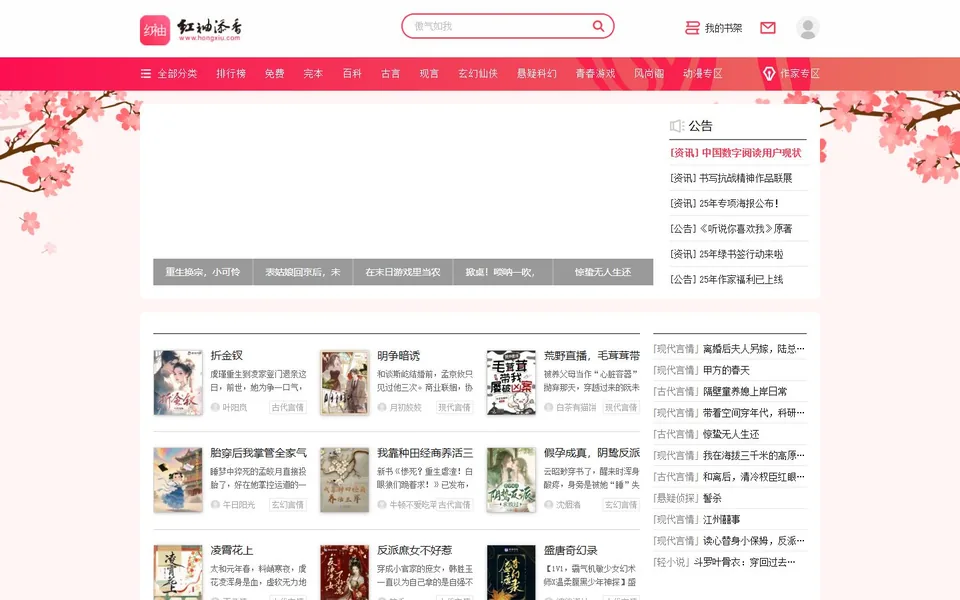Open the 玄幻仙侠 nav item
Screen dimensions: 960x600
(478, 73)
